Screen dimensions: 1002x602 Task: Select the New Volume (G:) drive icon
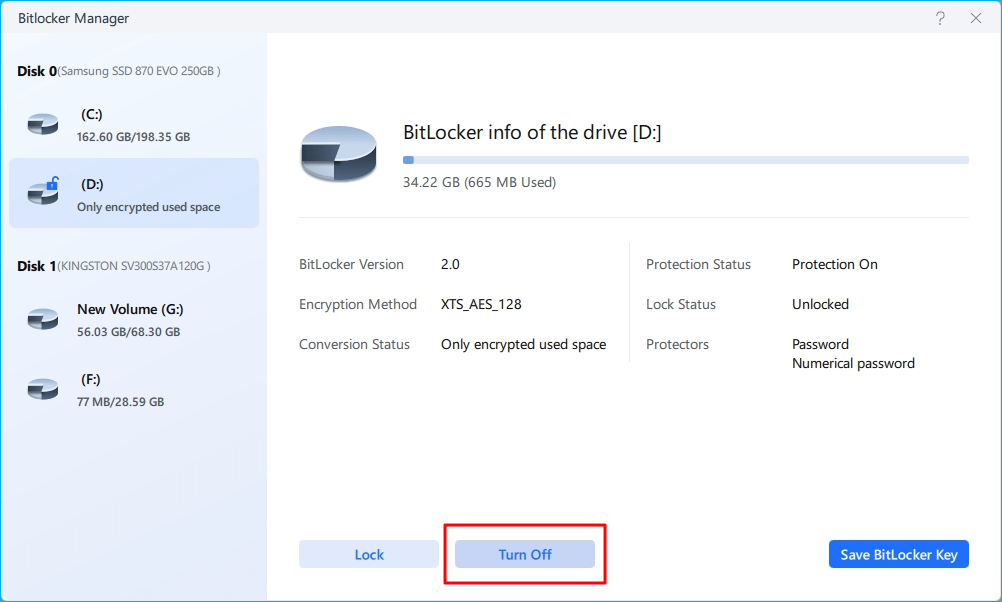(x=41, y=317)
